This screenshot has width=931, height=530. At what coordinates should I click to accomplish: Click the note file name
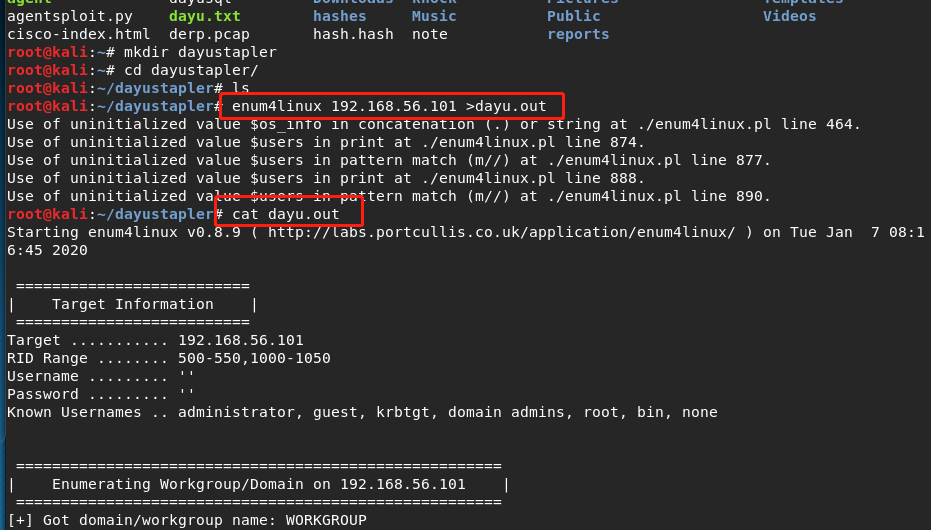click(430, 34)
